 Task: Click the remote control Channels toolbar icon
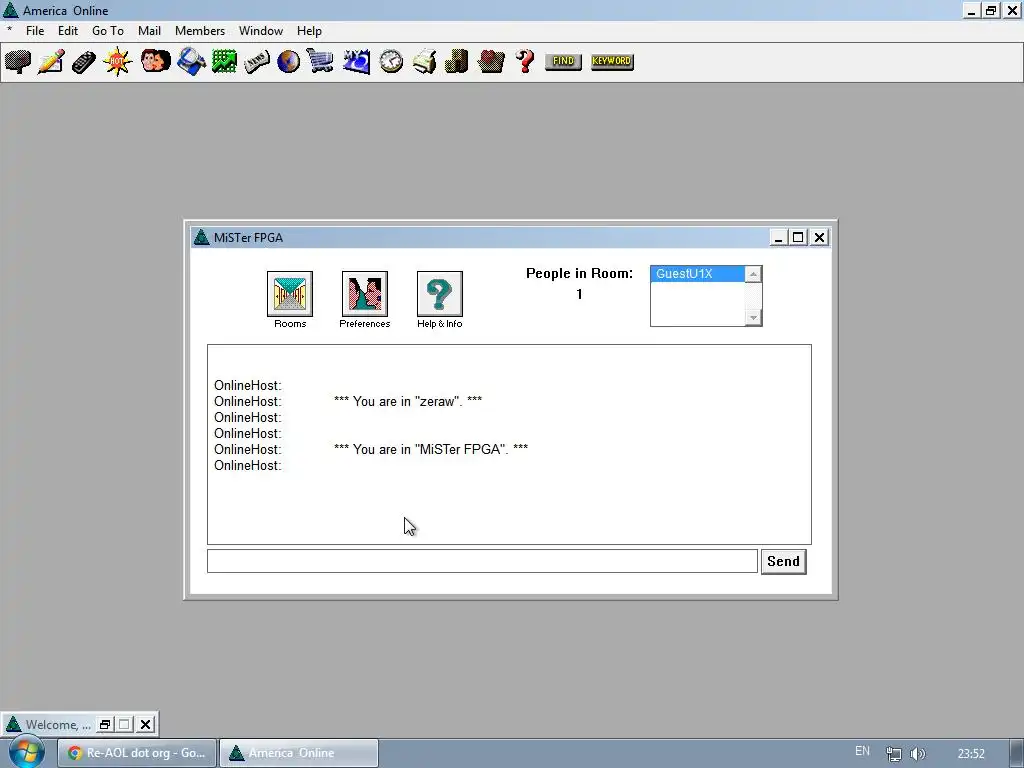84,62
